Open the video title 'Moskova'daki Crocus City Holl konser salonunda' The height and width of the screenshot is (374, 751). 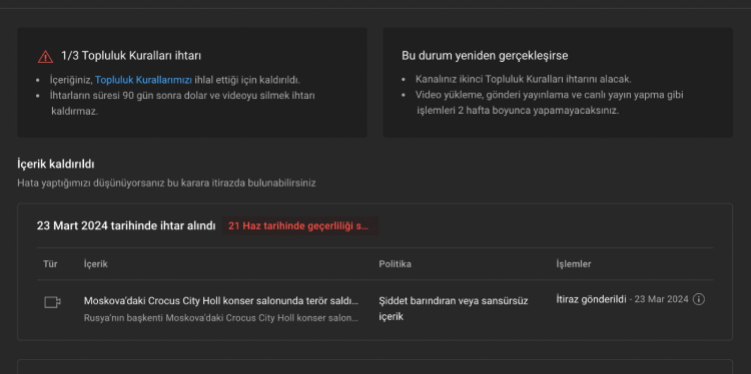(221, 301)
